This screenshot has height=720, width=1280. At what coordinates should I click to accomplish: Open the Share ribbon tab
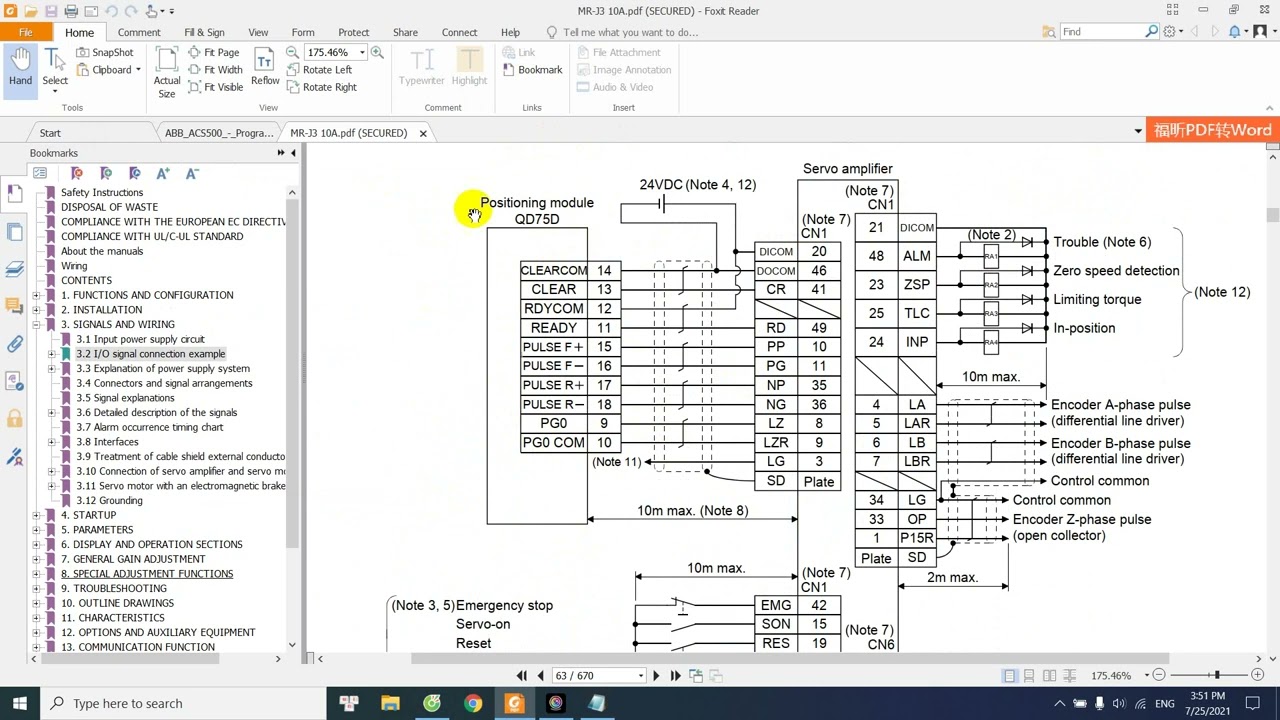click(406, 32)
